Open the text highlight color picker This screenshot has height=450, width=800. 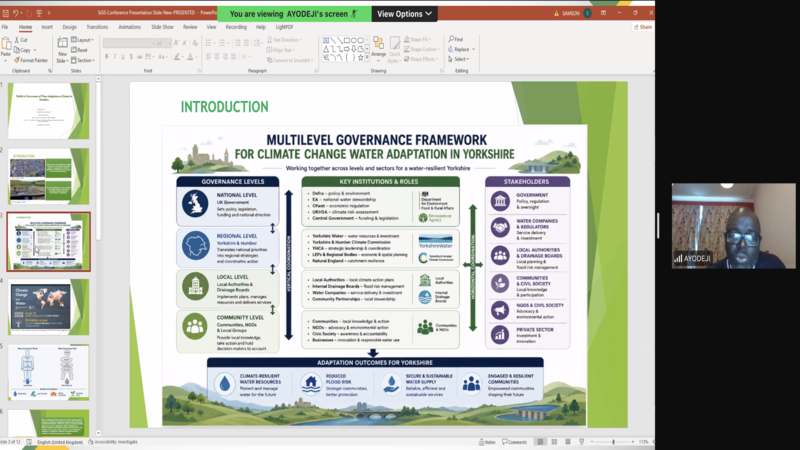[x=178, y=57]
